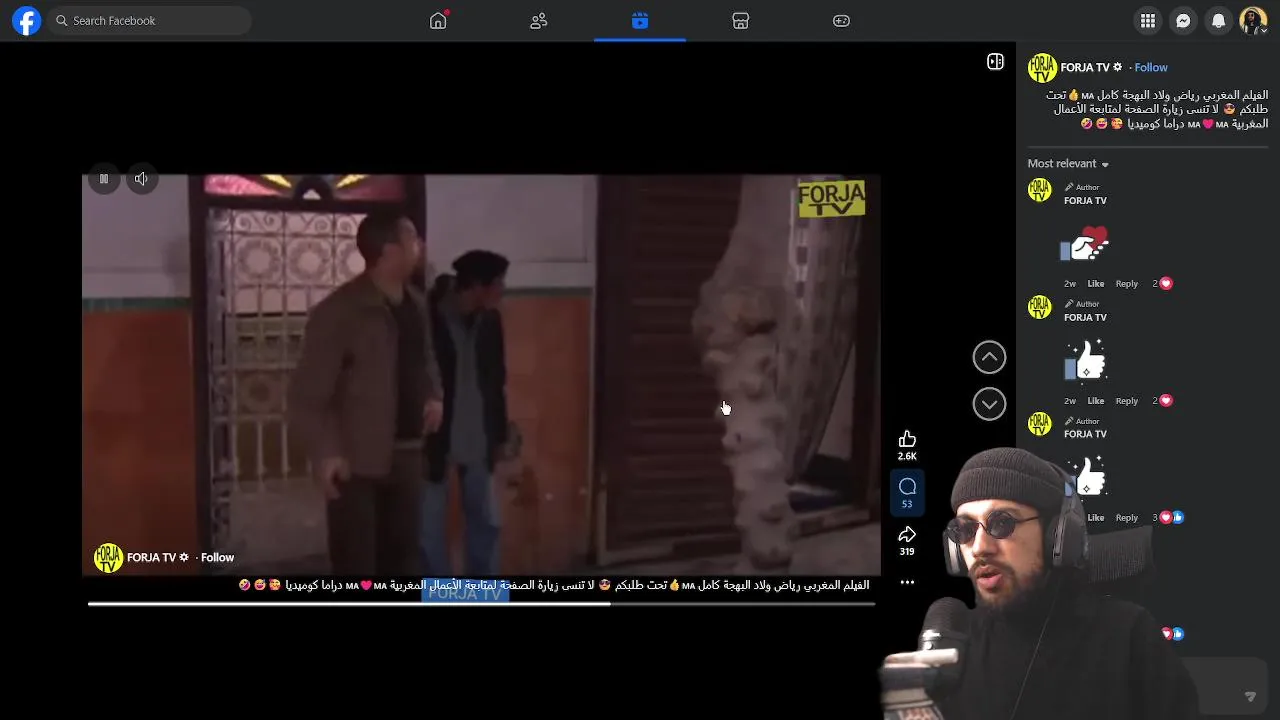The height and width of the screenshot is (720, 1280).
Task: Like the first FORJA TV comment
Action: pyautogui.click(x=1096, y=284)
